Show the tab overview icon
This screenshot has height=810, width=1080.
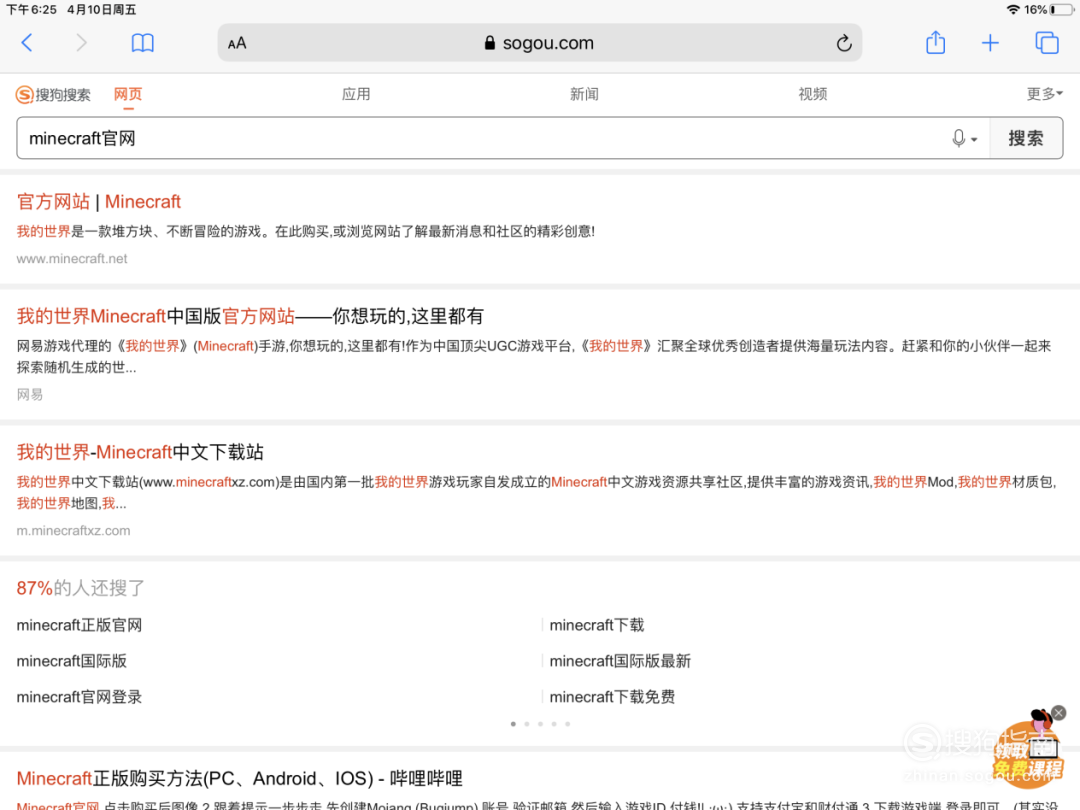[x=1047, y=43]
